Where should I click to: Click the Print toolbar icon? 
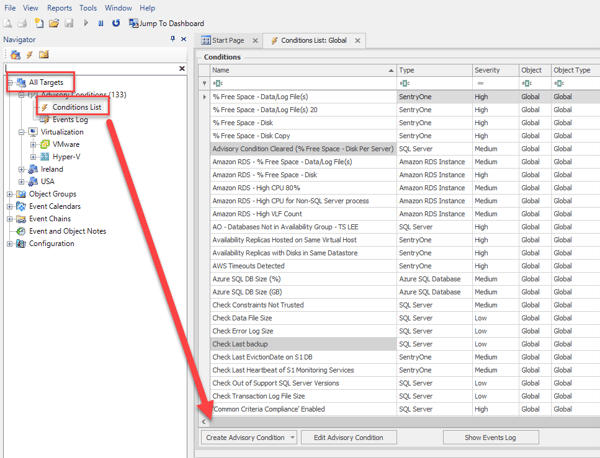coord(23,23)
